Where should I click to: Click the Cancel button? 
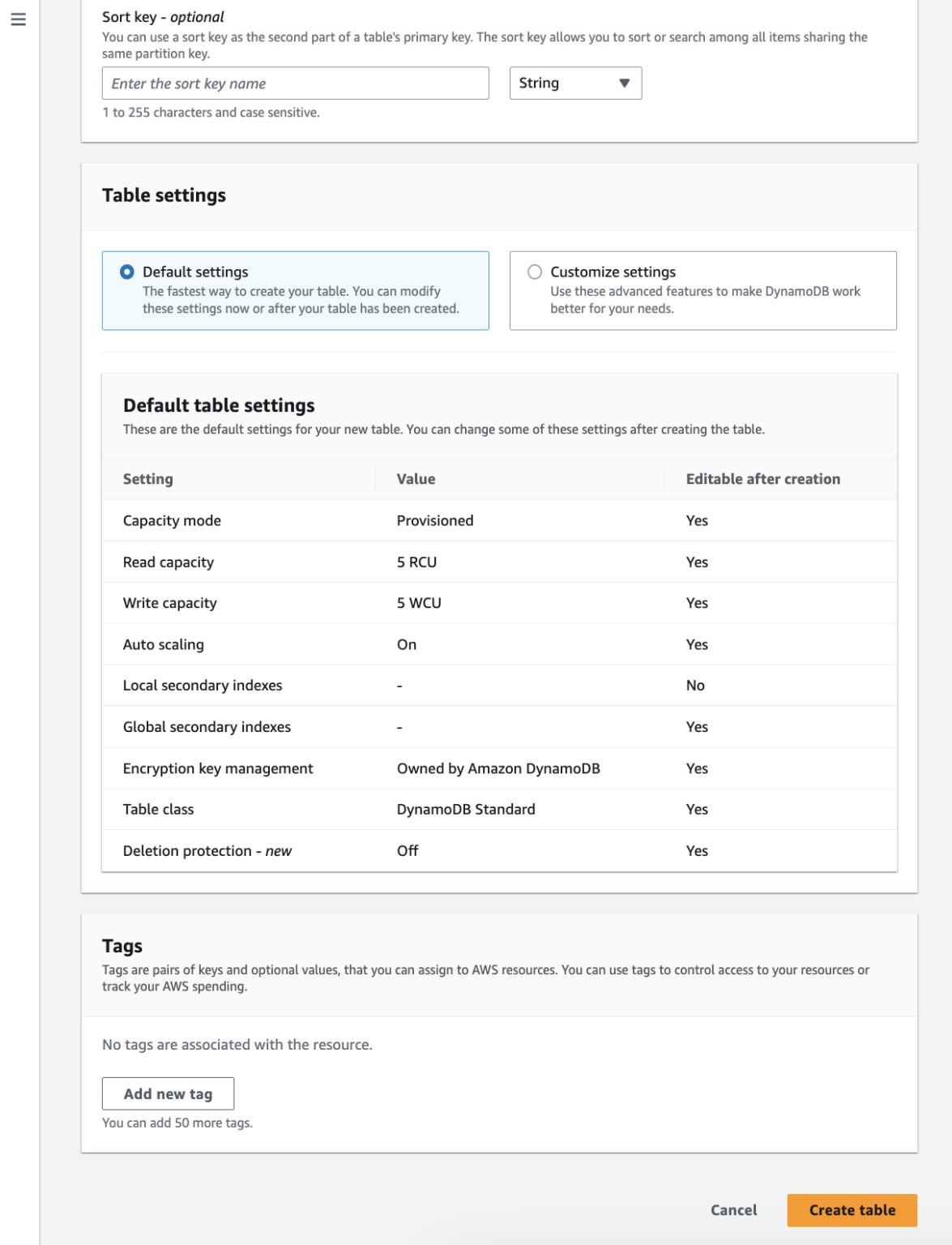[733, 1210]
